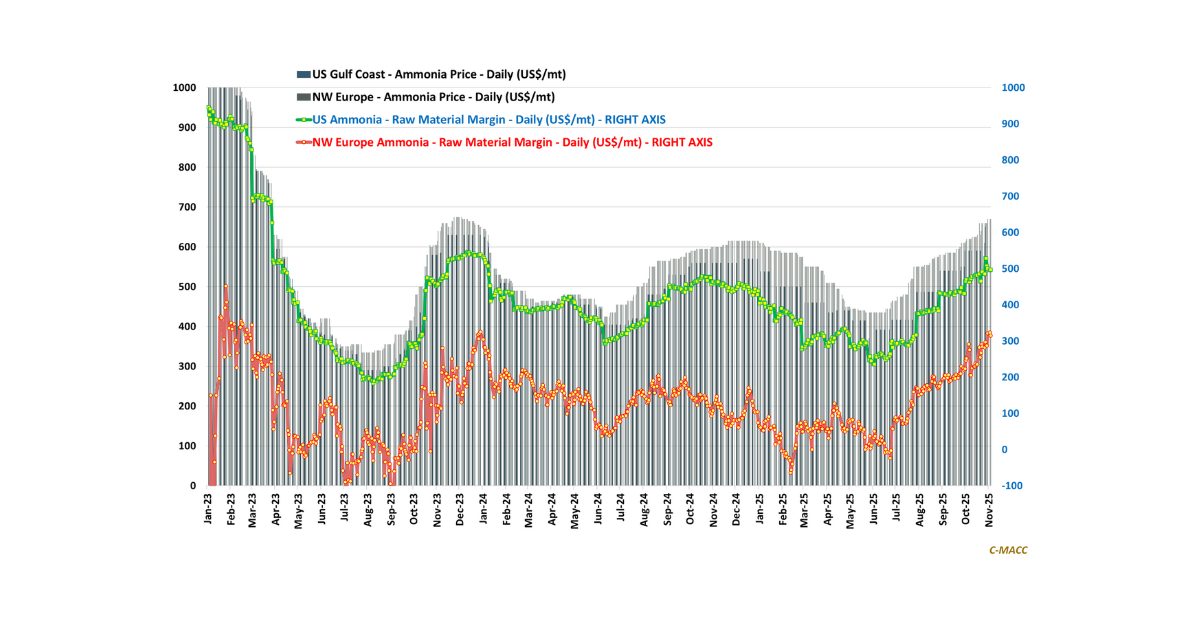1200x627 pixels.
Task: Click the -100 label on right axis
Action: coord(1011,486)
